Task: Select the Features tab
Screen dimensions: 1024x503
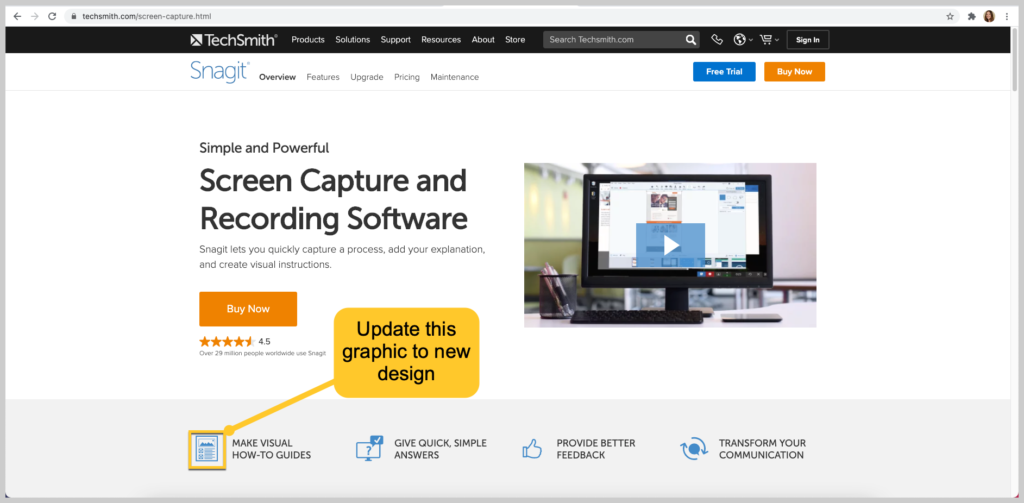Action: pyautogui.click(x=323, y=77)
